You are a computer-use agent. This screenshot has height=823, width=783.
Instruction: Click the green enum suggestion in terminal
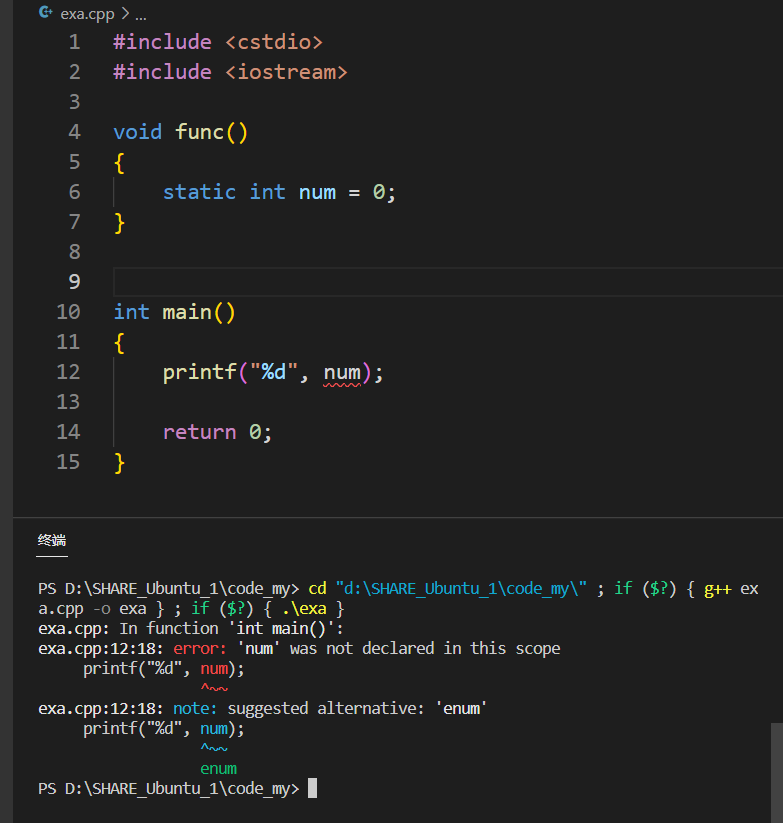point(218,768)
